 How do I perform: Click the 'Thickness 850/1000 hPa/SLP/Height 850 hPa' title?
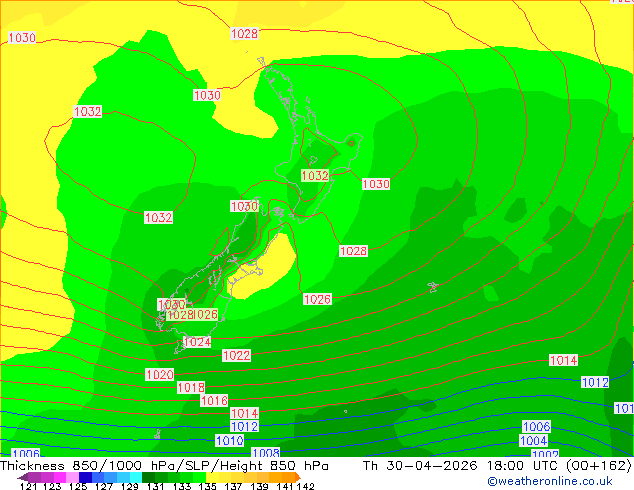pyautogui.click(x=164, y=465)
